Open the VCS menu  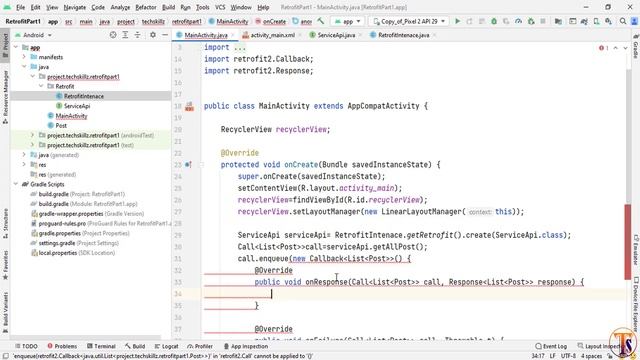point(220,7)
